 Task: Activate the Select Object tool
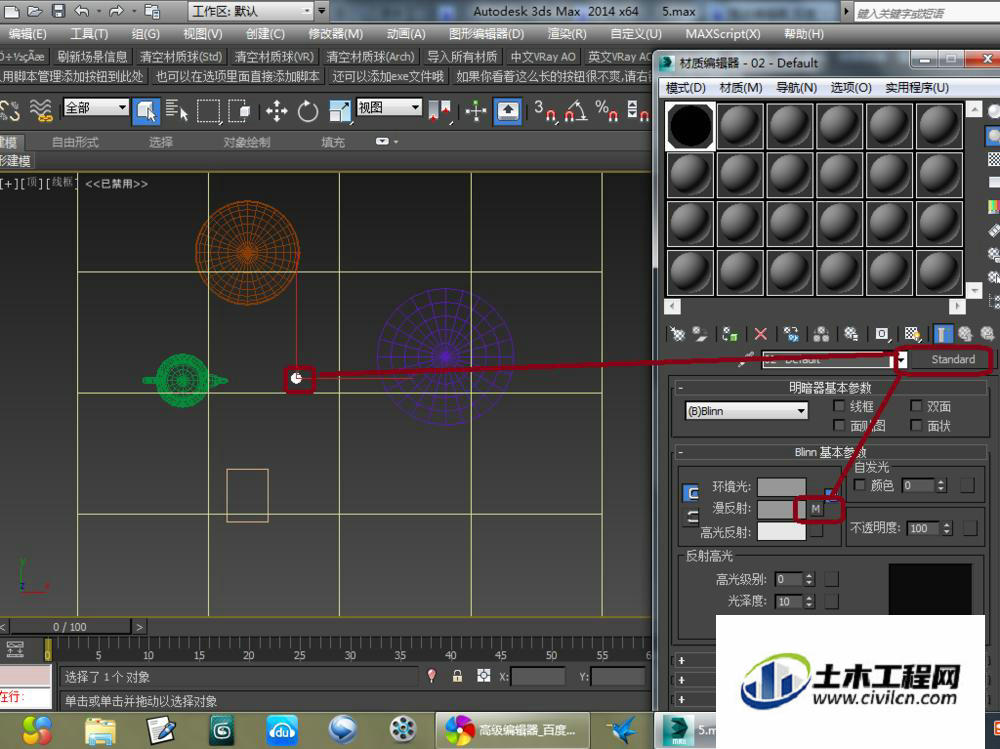[146, 111]
